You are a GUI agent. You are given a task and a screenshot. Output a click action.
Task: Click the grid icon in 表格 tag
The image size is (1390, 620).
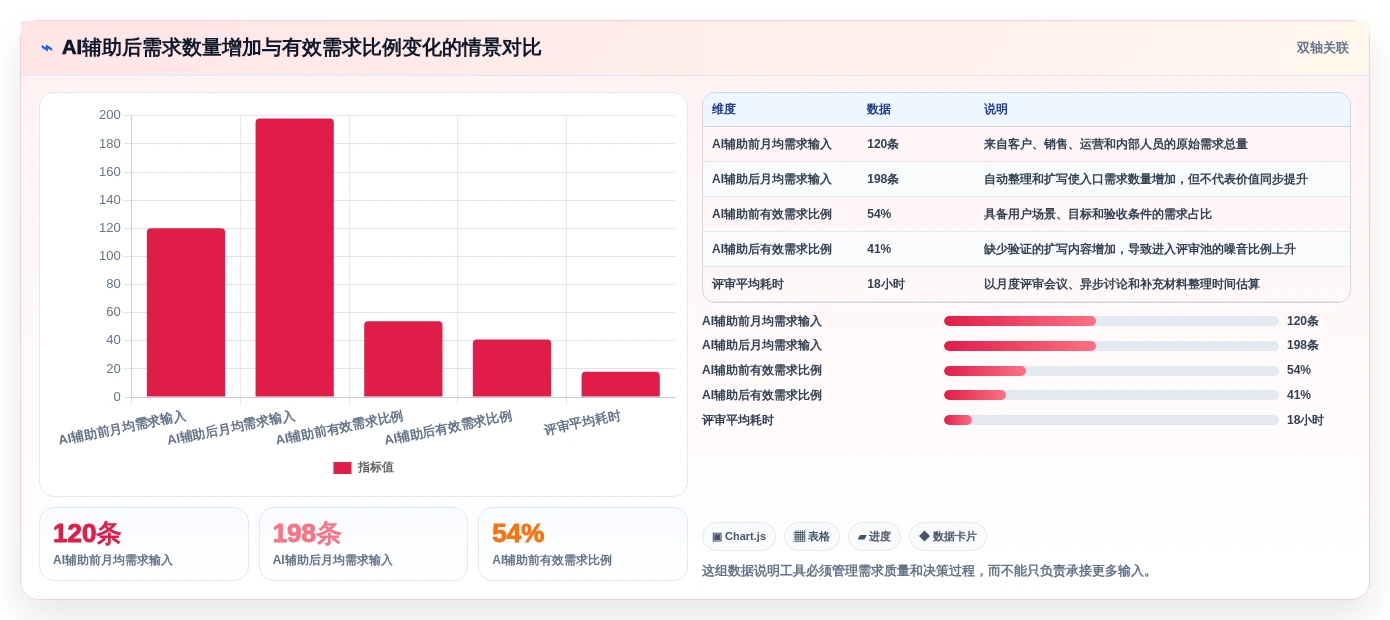[800, 537]
